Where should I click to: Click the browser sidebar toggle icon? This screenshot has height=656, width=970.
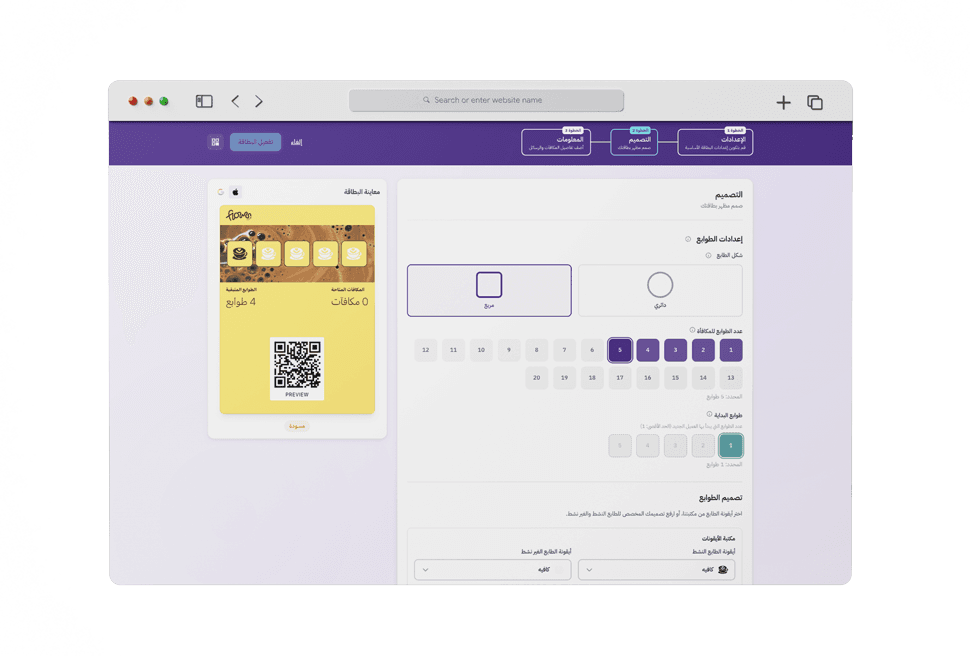coord(204,101)
